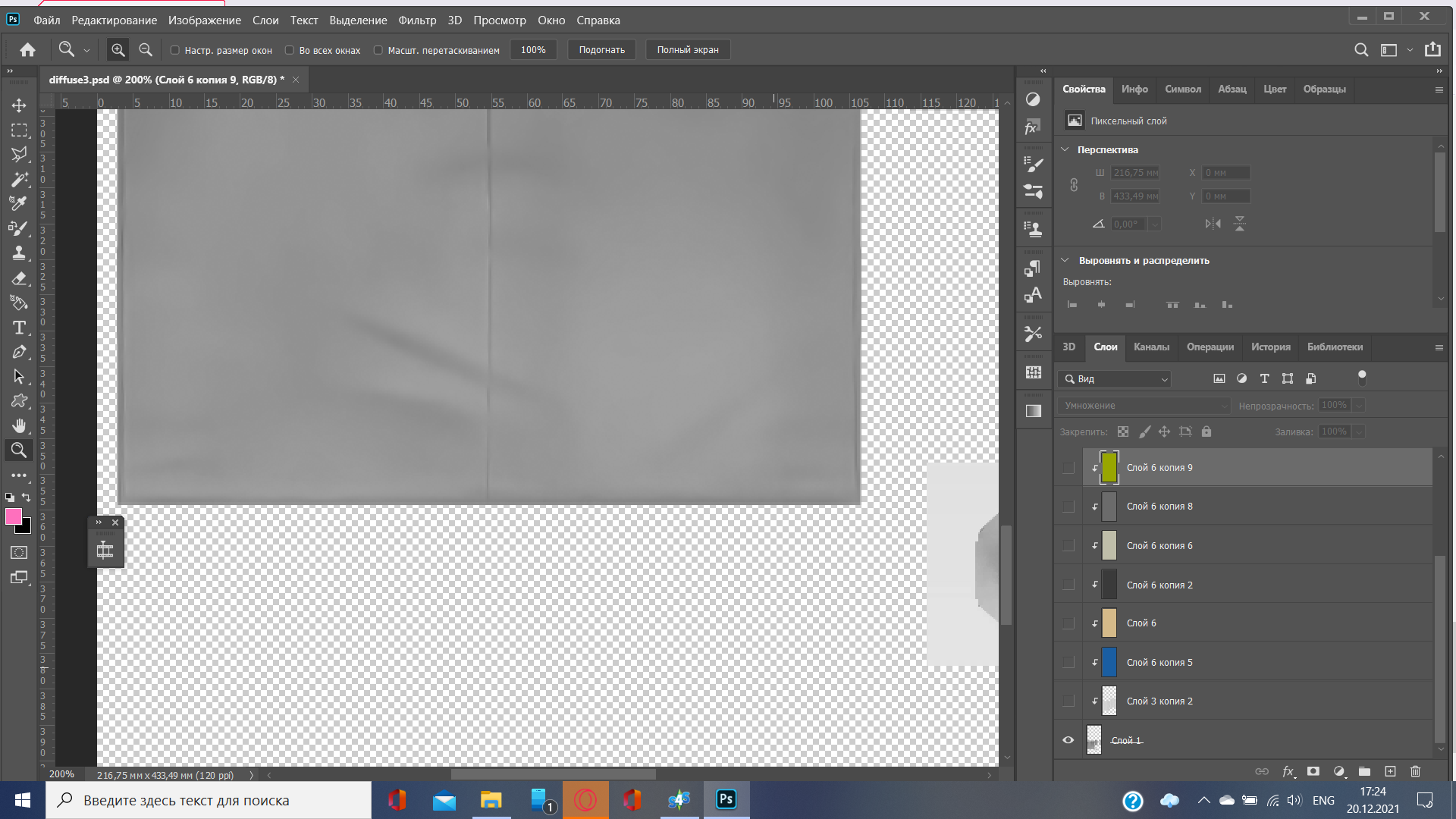The image size is (1456, 819).
Task: Select the Eraser tool
Action: (x=19, y=278)
